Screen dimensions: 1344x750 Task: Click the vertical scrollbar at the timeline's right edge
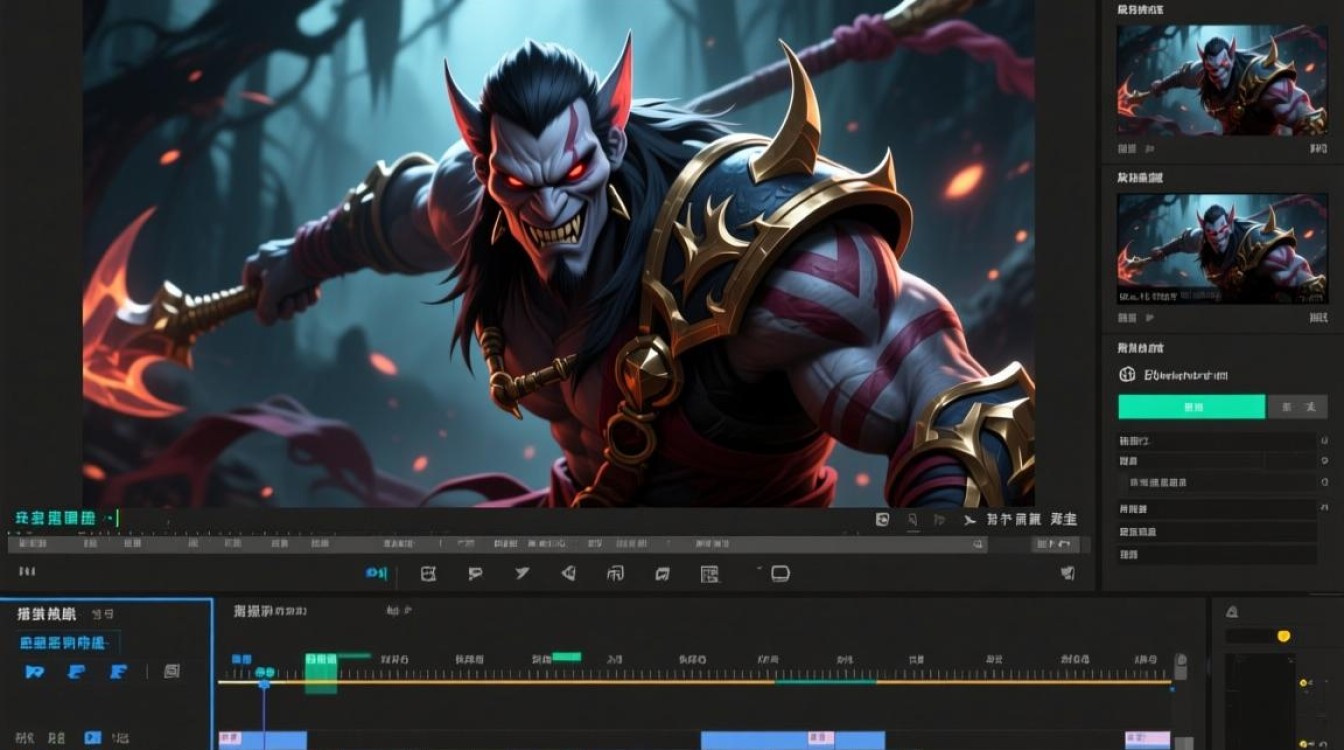[x=1181, y=668]
